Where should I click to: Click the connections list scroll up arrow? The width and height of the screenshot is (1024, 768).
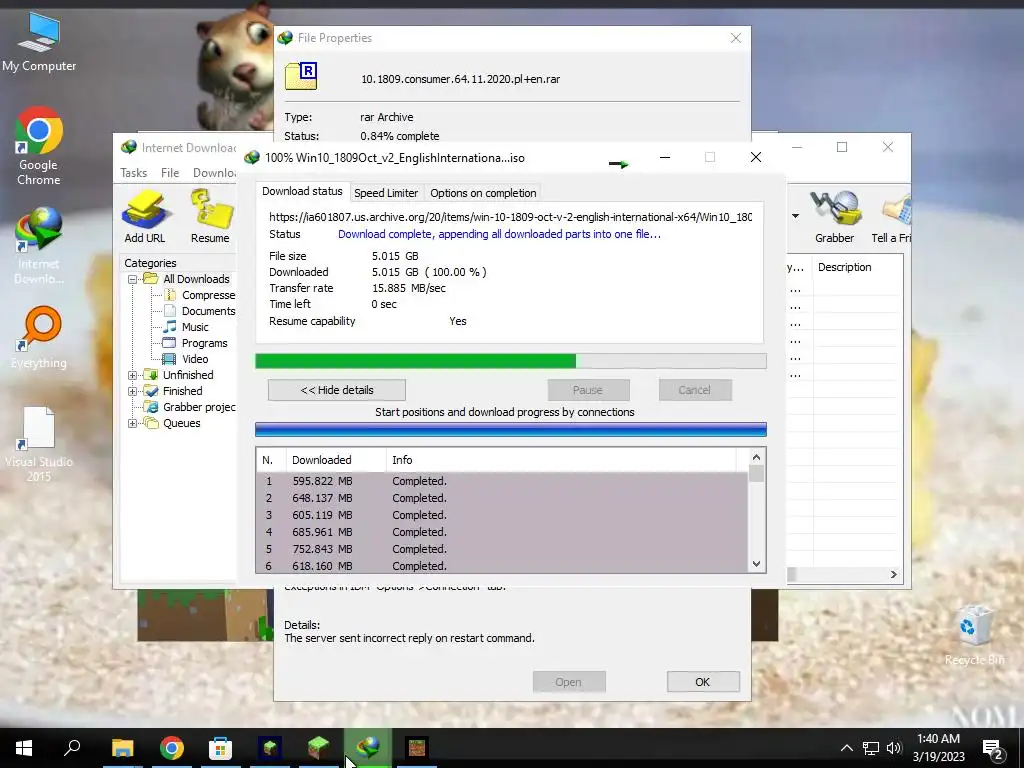tap(756, 458)
